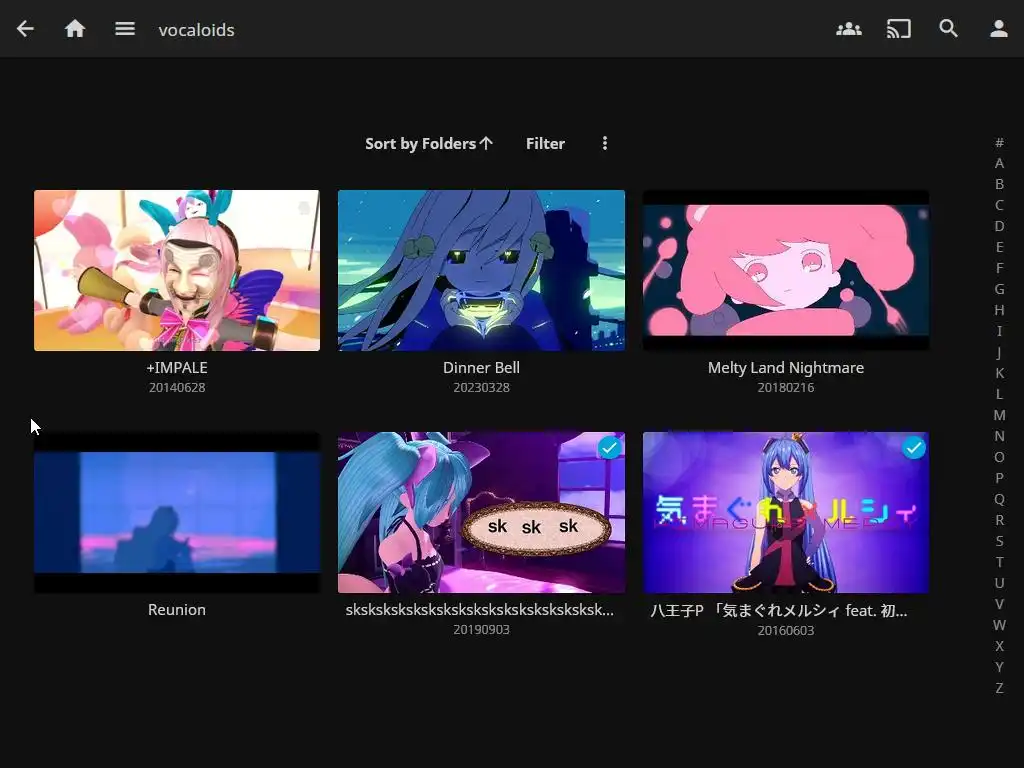Open the hamburger navigation menu

pyautogui.click(x=125, y=29)
